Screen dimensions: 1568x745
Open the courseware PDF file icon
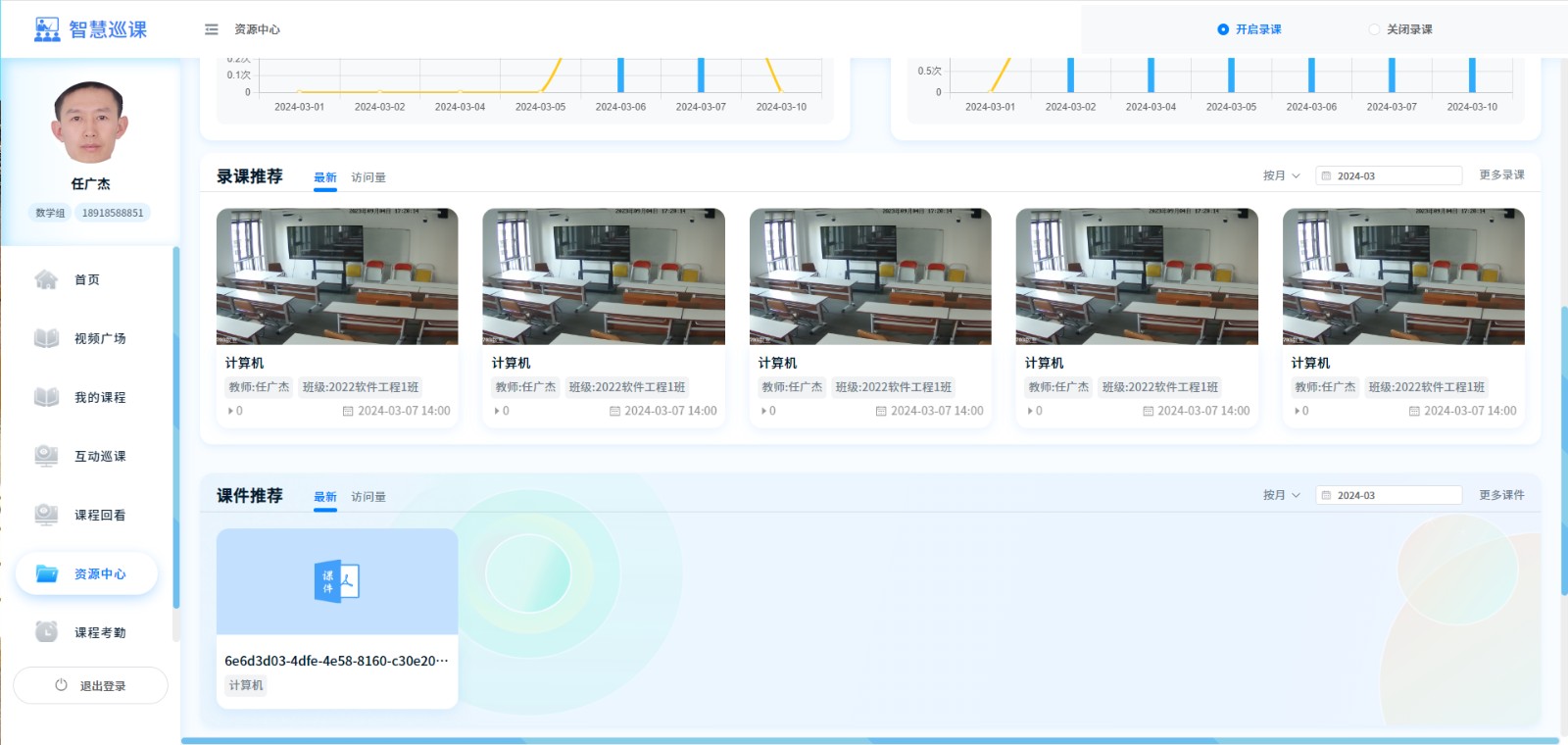[336, 581]
